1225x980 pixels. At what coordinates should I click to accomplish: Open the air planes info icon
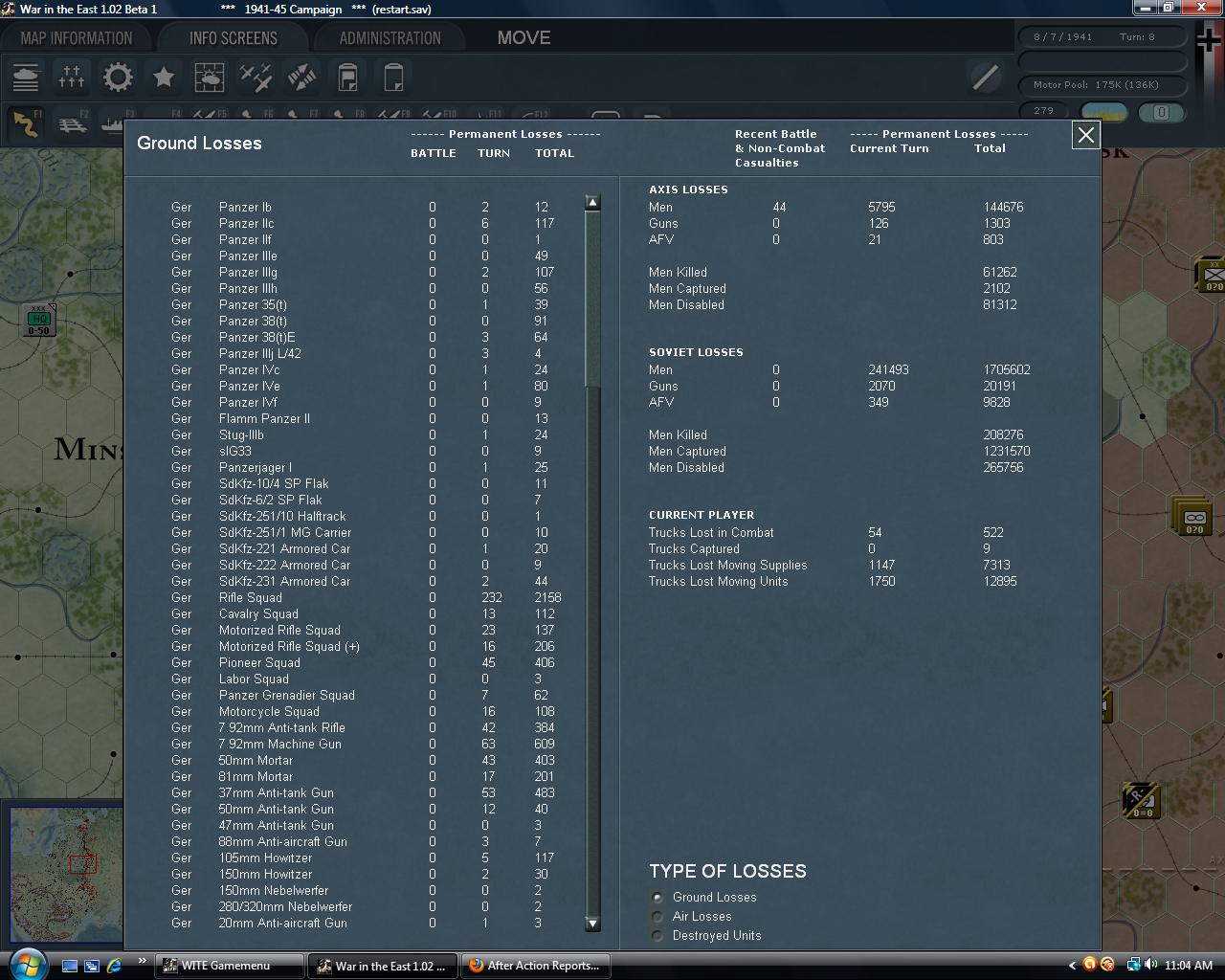coord(256,77)
